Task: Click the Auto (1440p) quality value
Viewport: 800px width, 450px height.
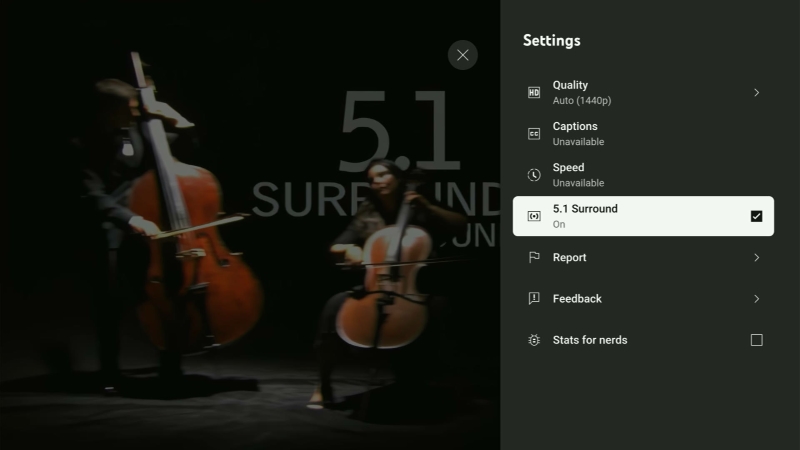Action: click(582, 101)
